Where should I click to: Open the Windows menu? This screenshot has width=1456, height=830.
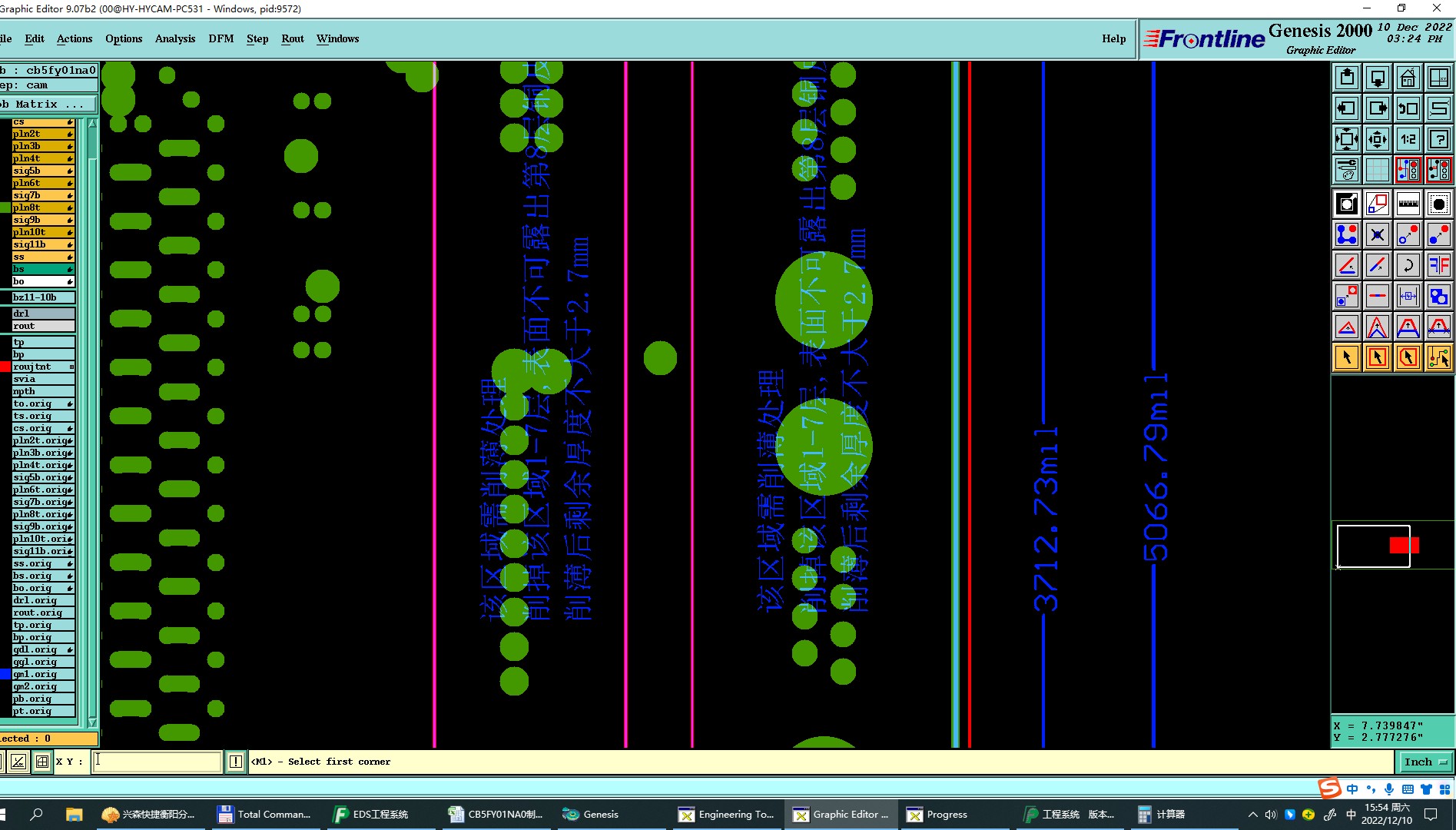click(337, 38)
